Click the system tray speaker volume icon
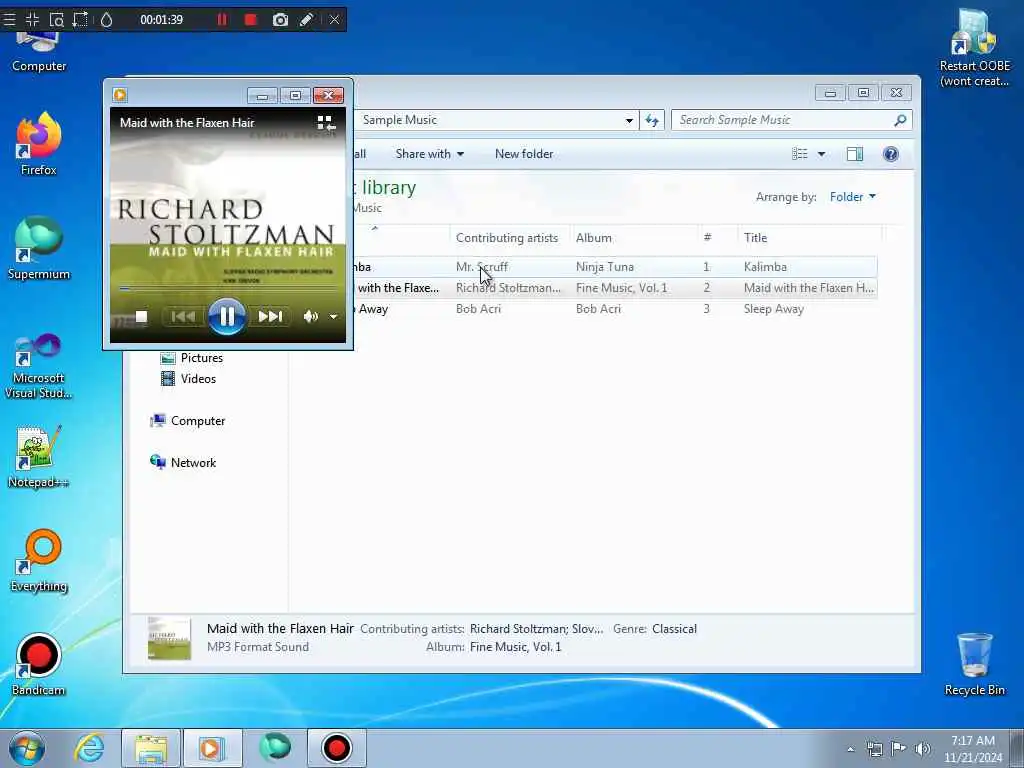Screen dimensions: 1024x768 click(x=923, y=749)
